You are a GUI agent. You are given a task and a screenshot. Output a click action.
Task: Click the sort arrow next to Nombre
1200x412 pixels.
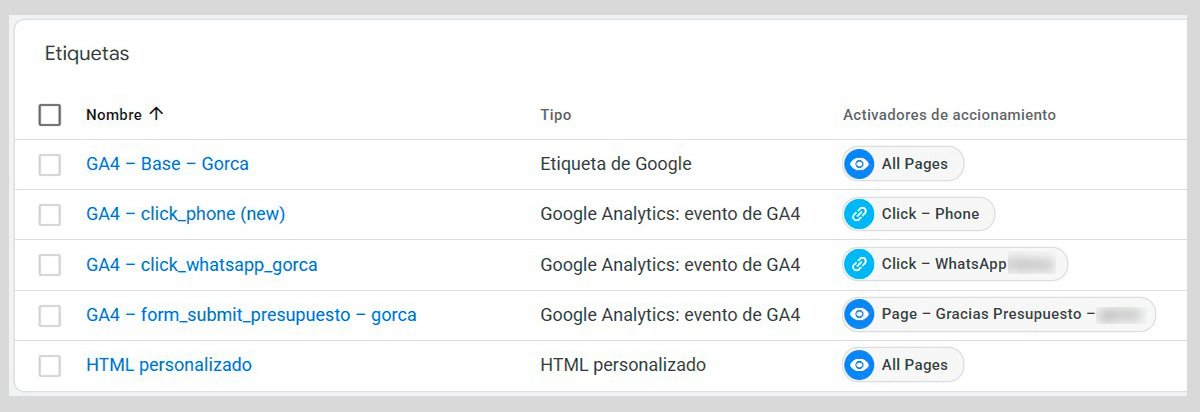pos(156,114)
